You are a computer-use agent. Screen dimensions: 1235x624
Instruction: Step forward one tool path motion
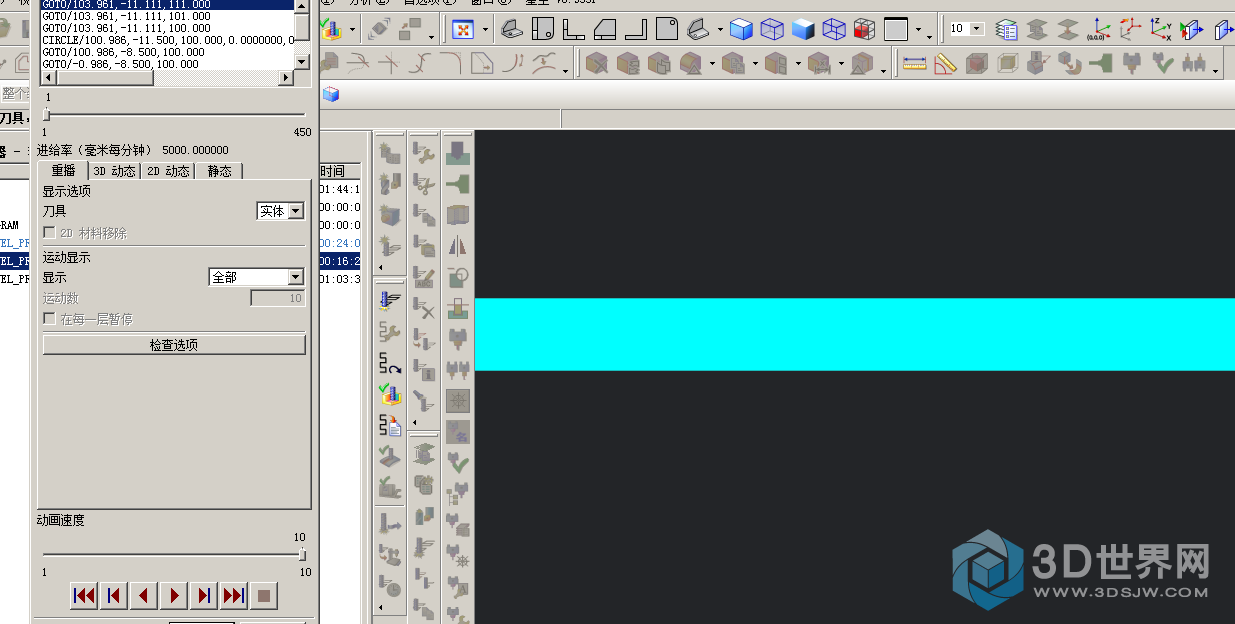coord(204,596)
